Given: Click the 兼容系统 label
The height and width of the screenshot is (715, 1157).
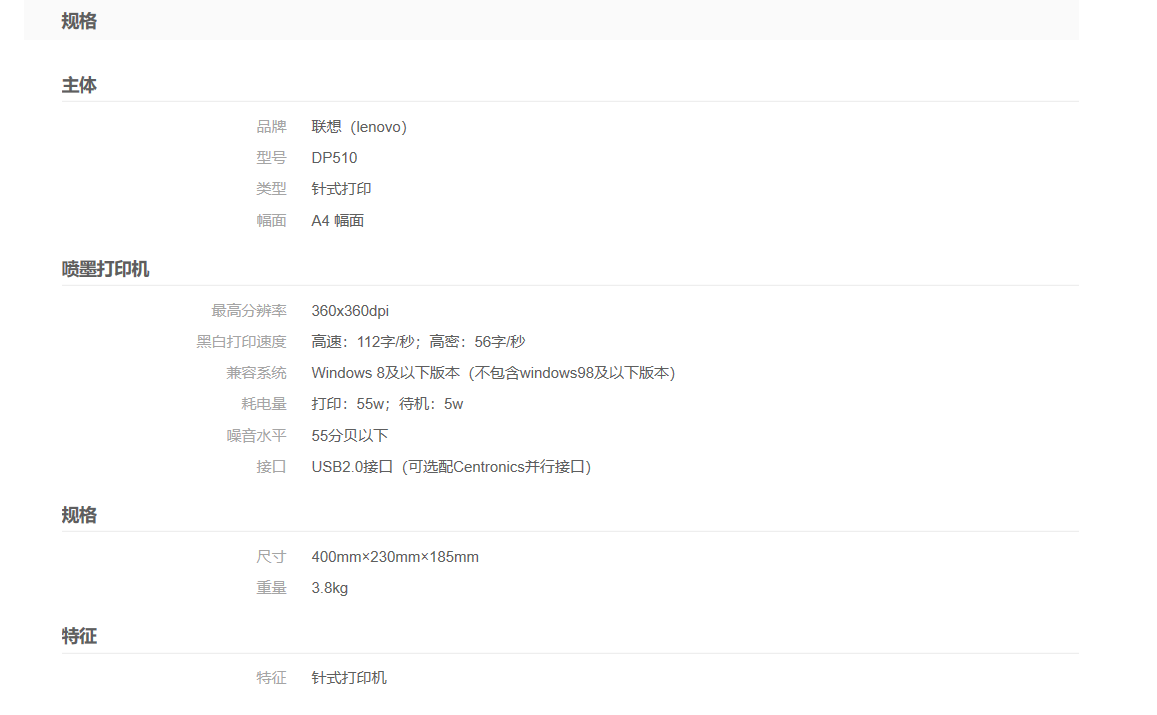Looking at the screenshot, I should [256, 373].
